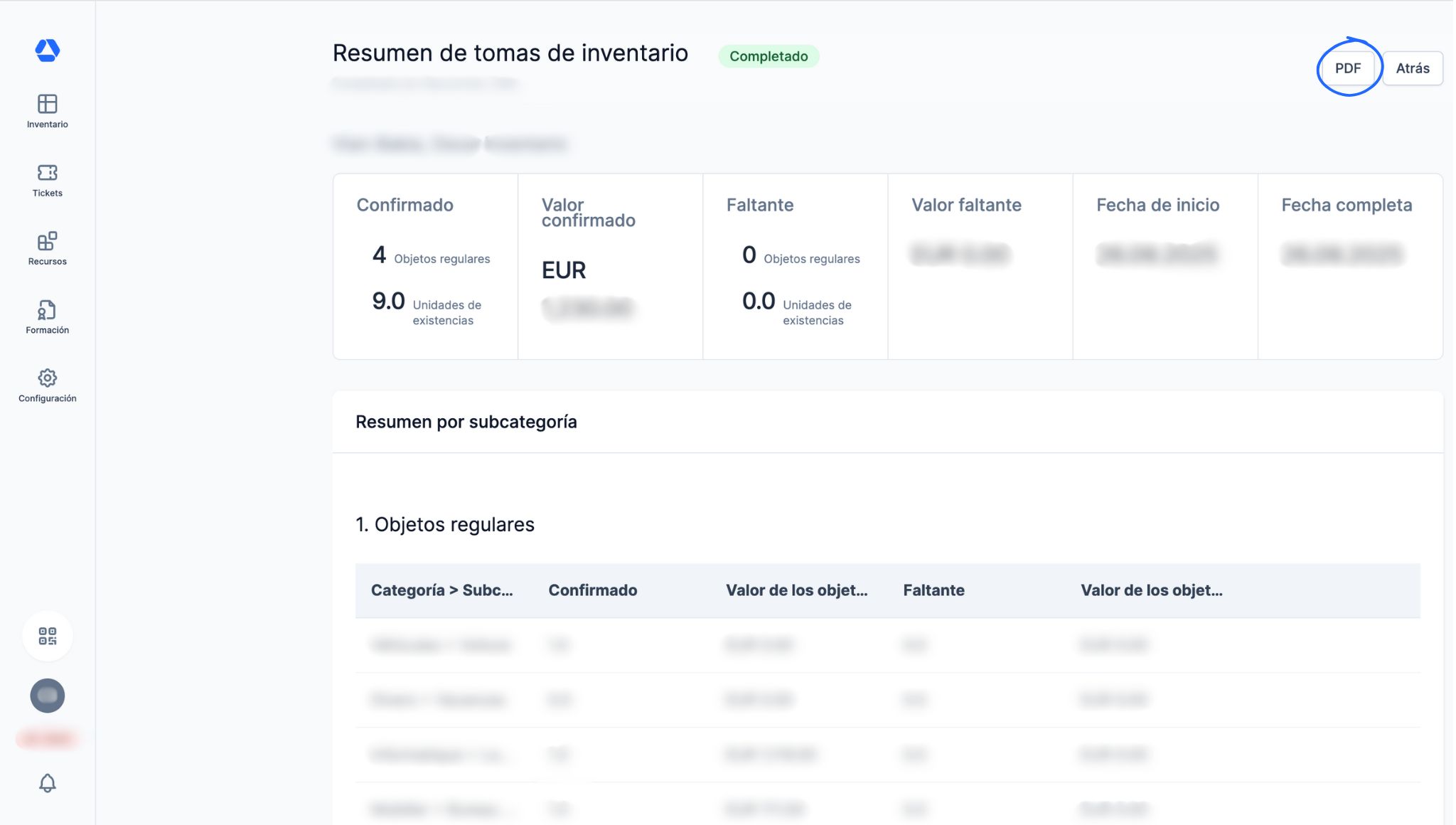Click the Completado status badge
Image resolution: width=1456 pixels, height=825 pixels.
click(768, 56)
